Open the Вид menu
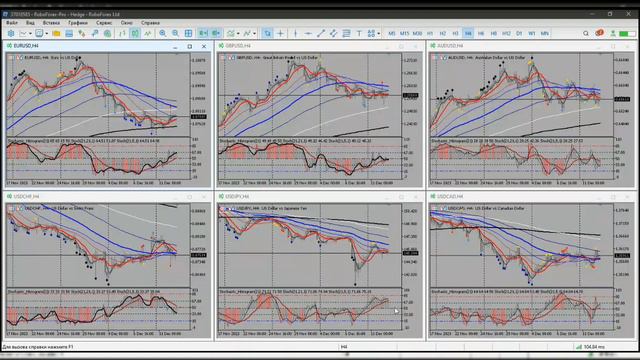The image size is (640, 360). (30, 23)
